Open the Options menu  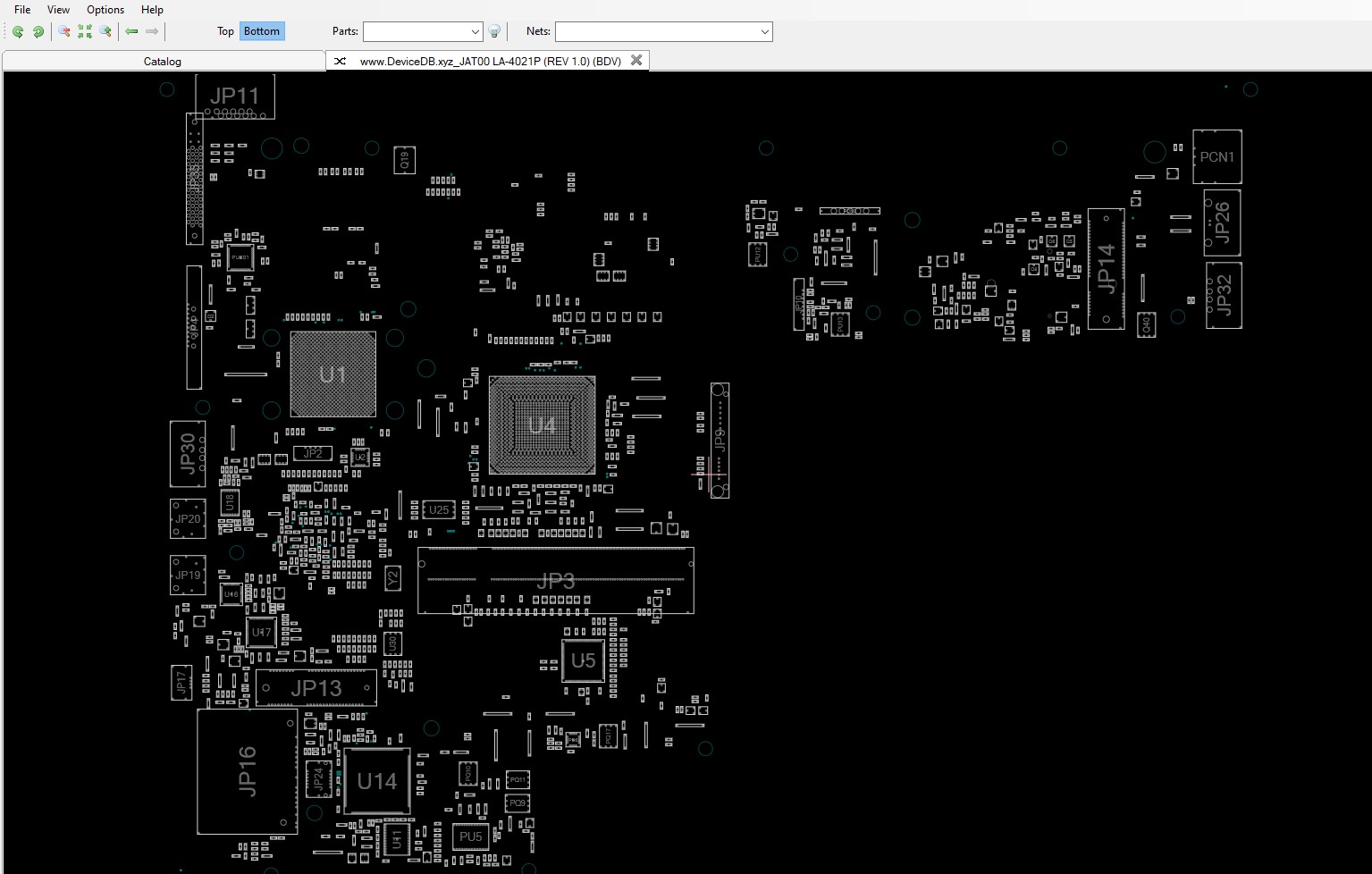(x=105, y=10)
